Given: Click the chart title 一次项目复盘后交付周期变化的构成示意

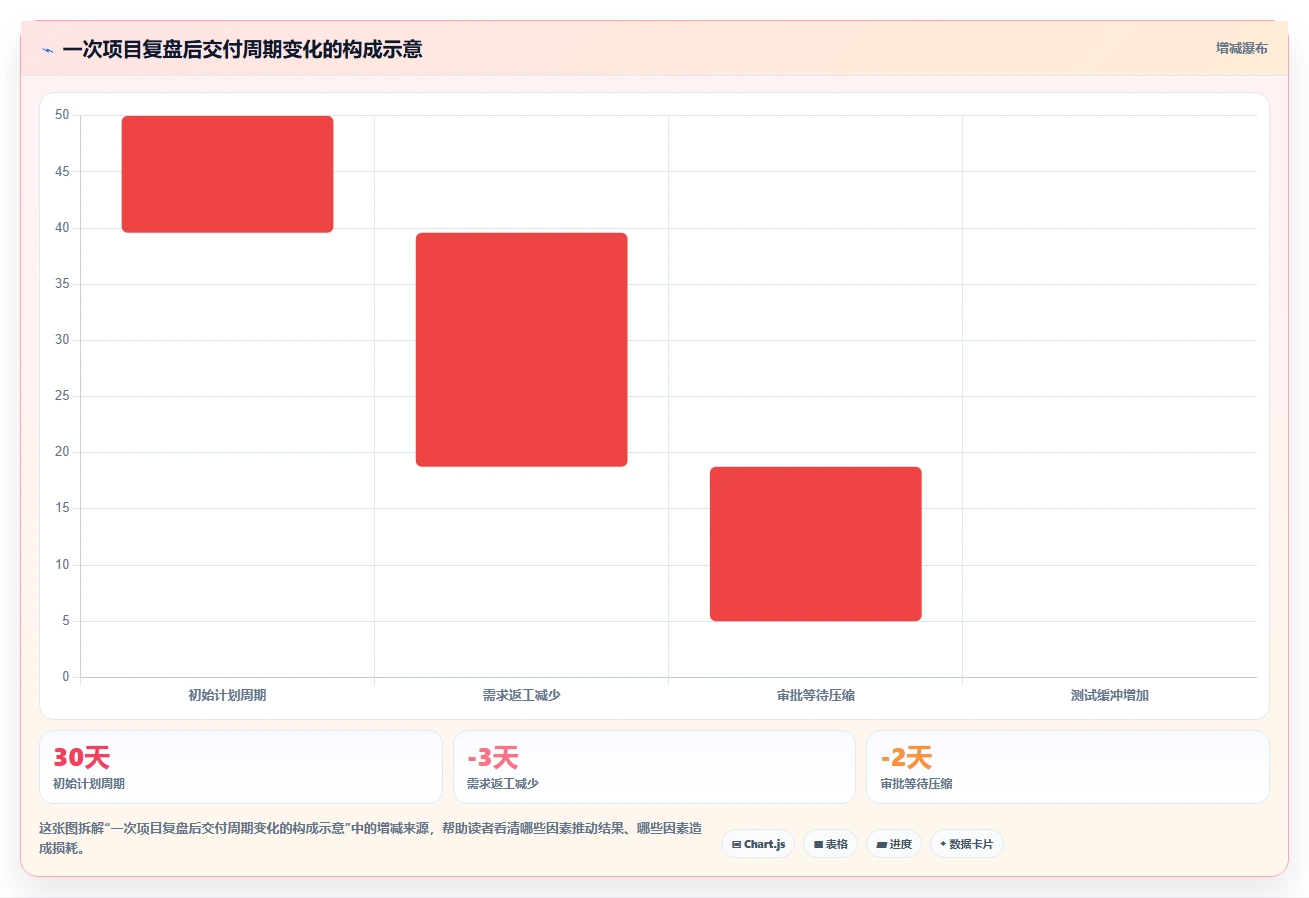Looking at the screenshot, I should (242, 49).
